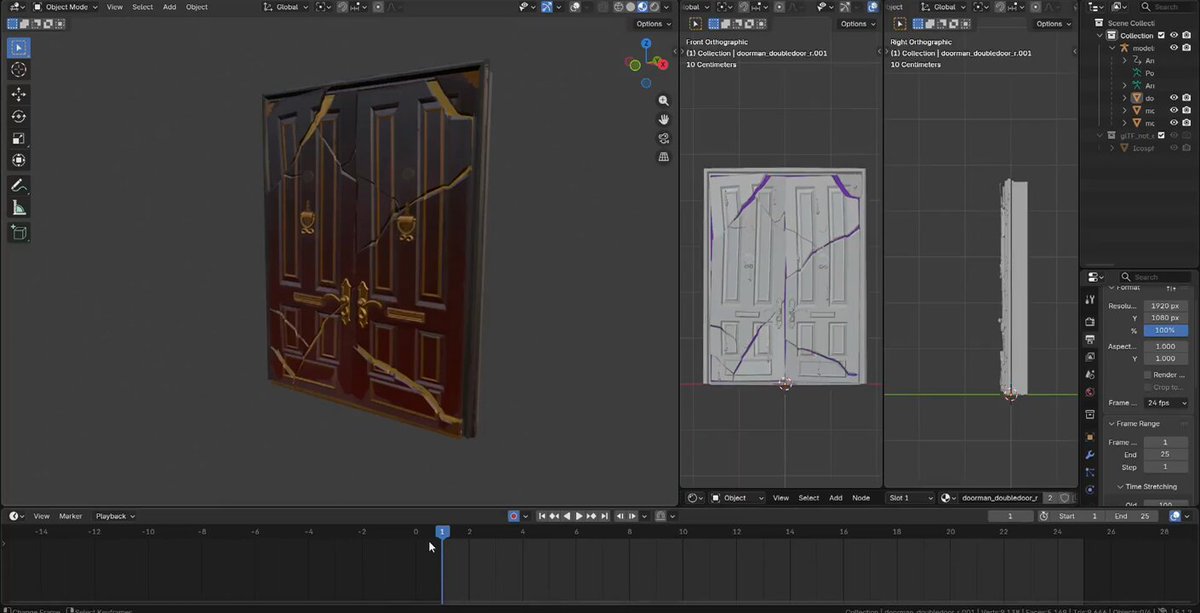Select the Annotate tool

19,185
